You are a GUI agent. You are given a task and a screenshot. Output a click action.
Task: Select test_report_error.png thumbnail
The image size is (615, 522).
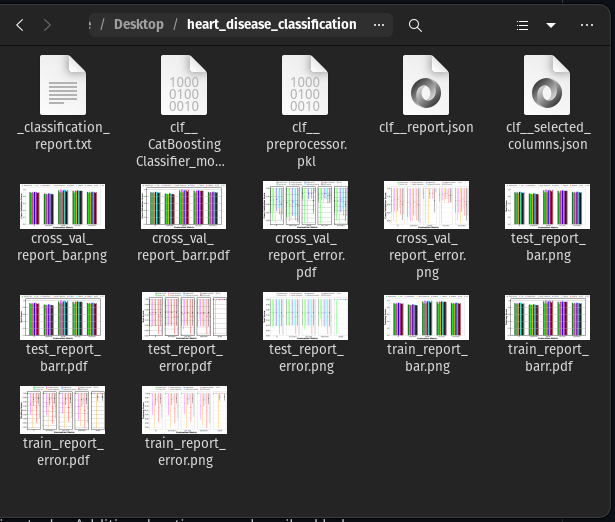point(305,316)
